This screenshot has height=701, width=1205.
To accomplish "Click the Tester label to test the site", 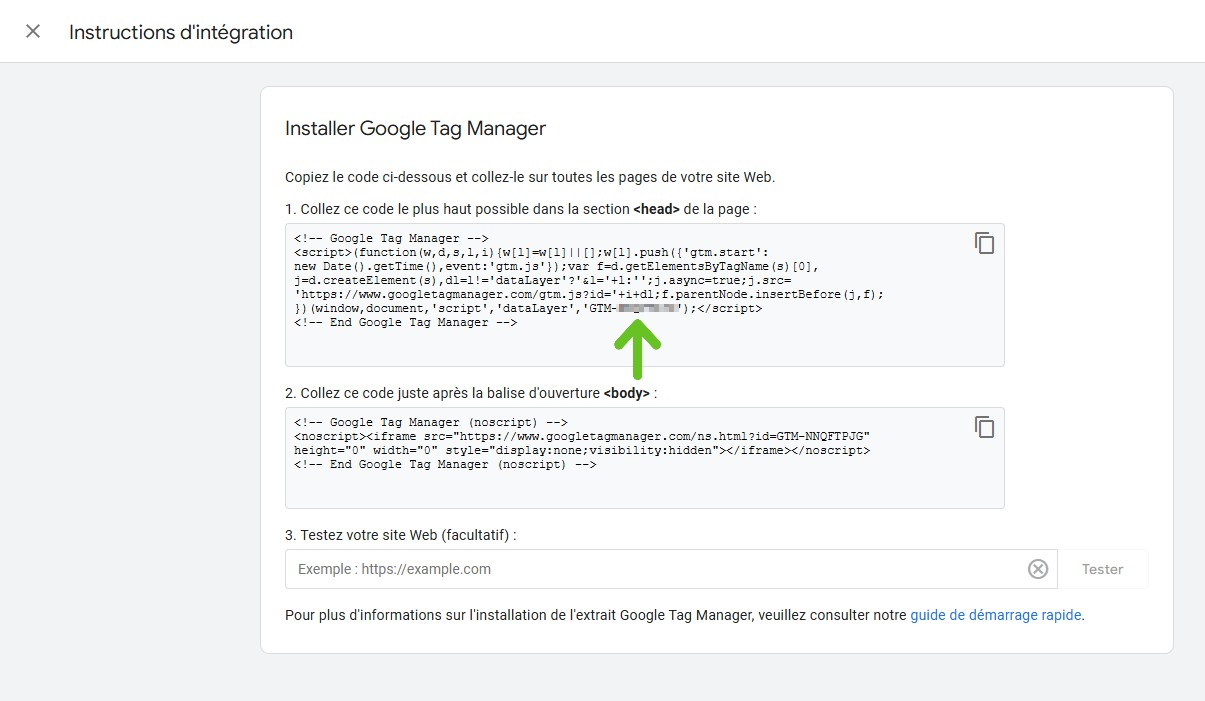I will coord(1103,568).
